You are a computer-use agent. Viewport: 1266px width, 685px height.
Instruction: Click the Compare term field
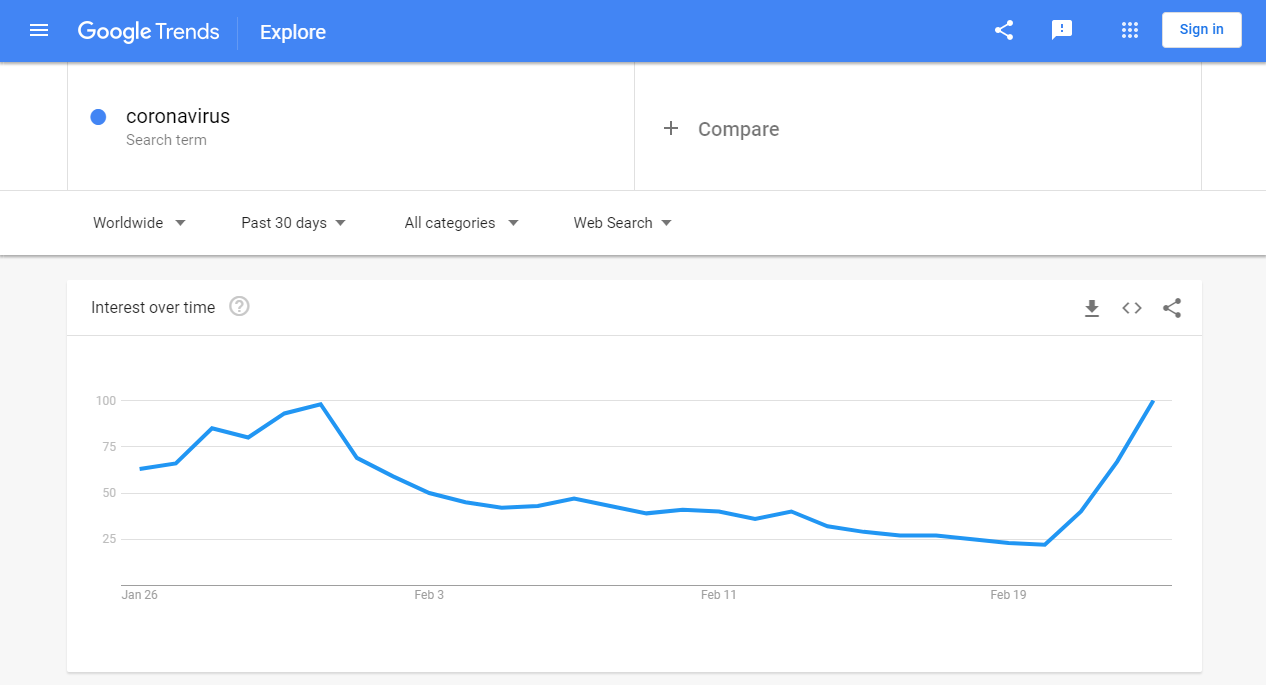tap(918, 127)
